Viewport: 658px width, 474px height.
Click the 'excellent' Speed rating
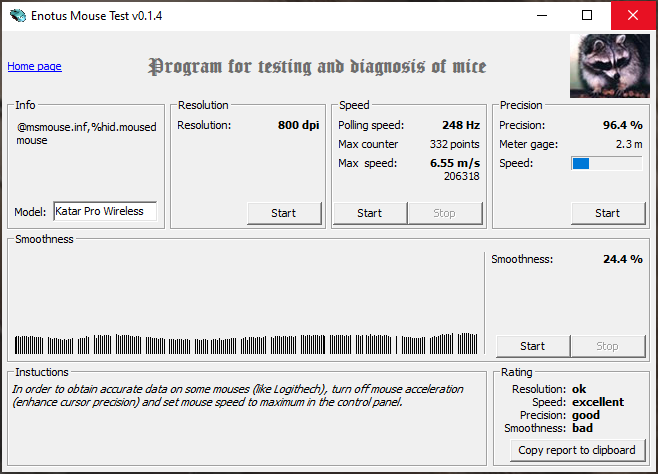click(x=598, y=402)
